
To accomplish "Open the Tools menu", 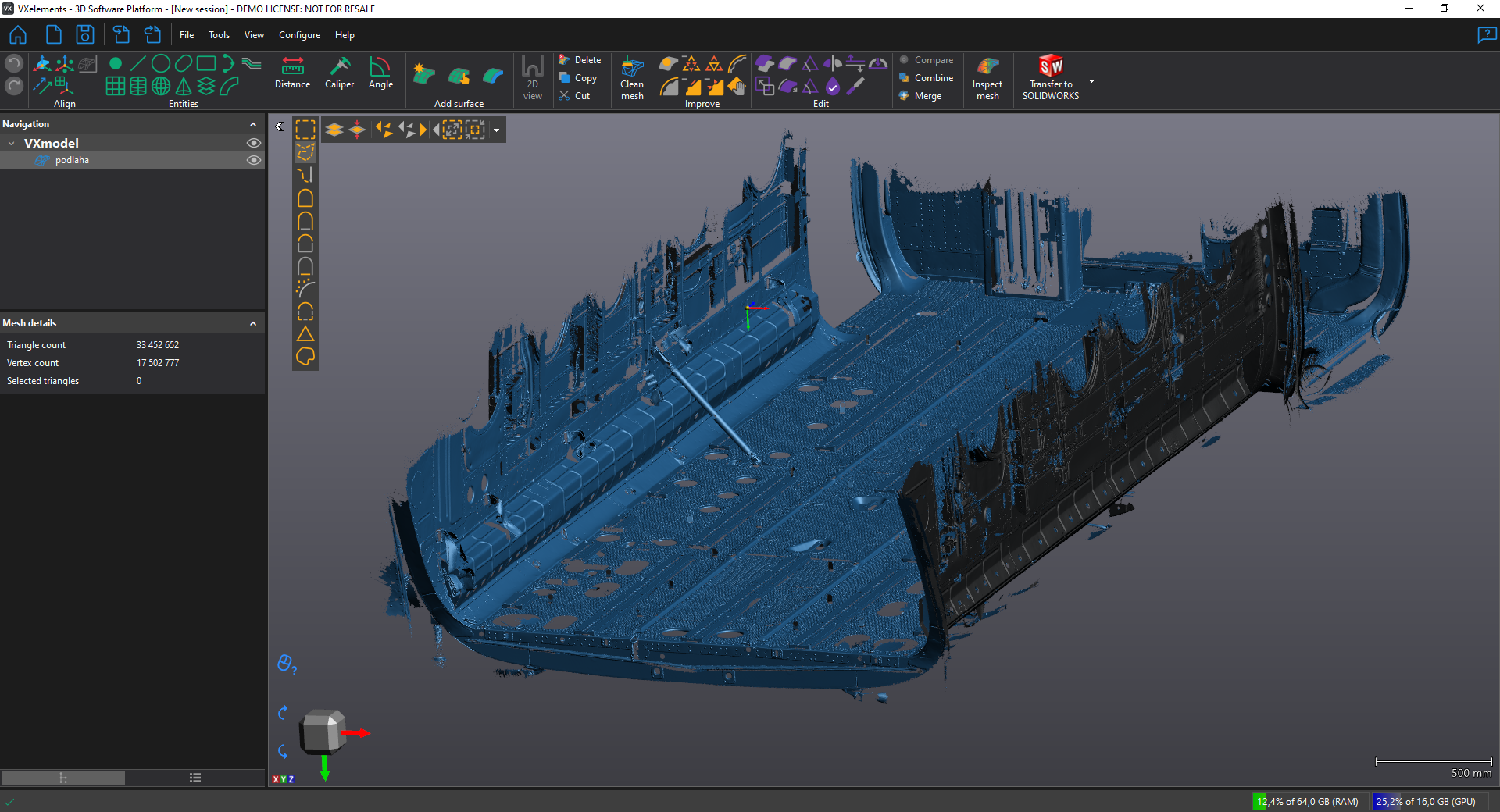I will tap(219, 35).
